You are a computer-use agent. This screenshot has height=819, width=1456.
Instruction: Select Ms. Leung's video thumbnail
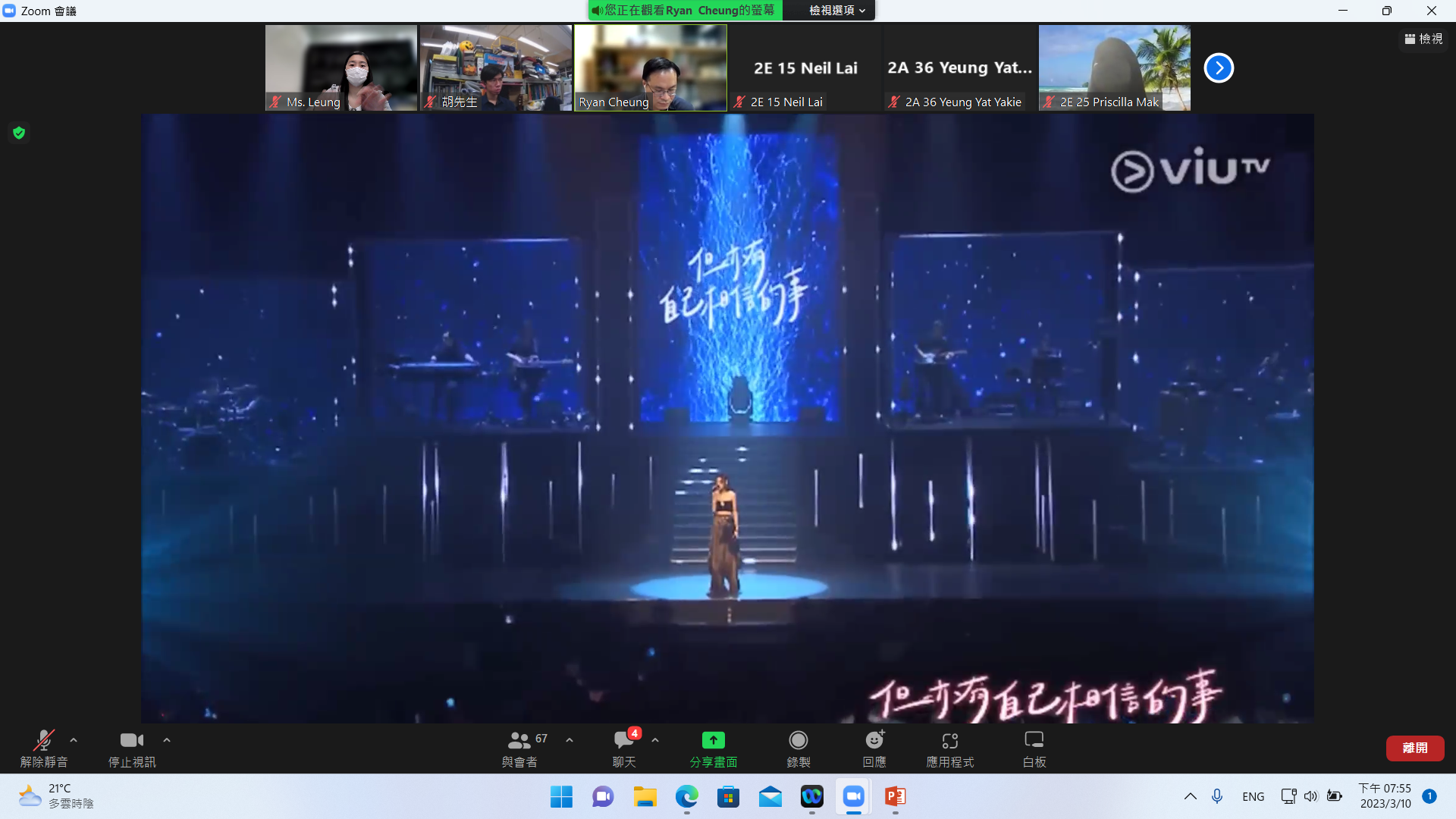[341, 67]
